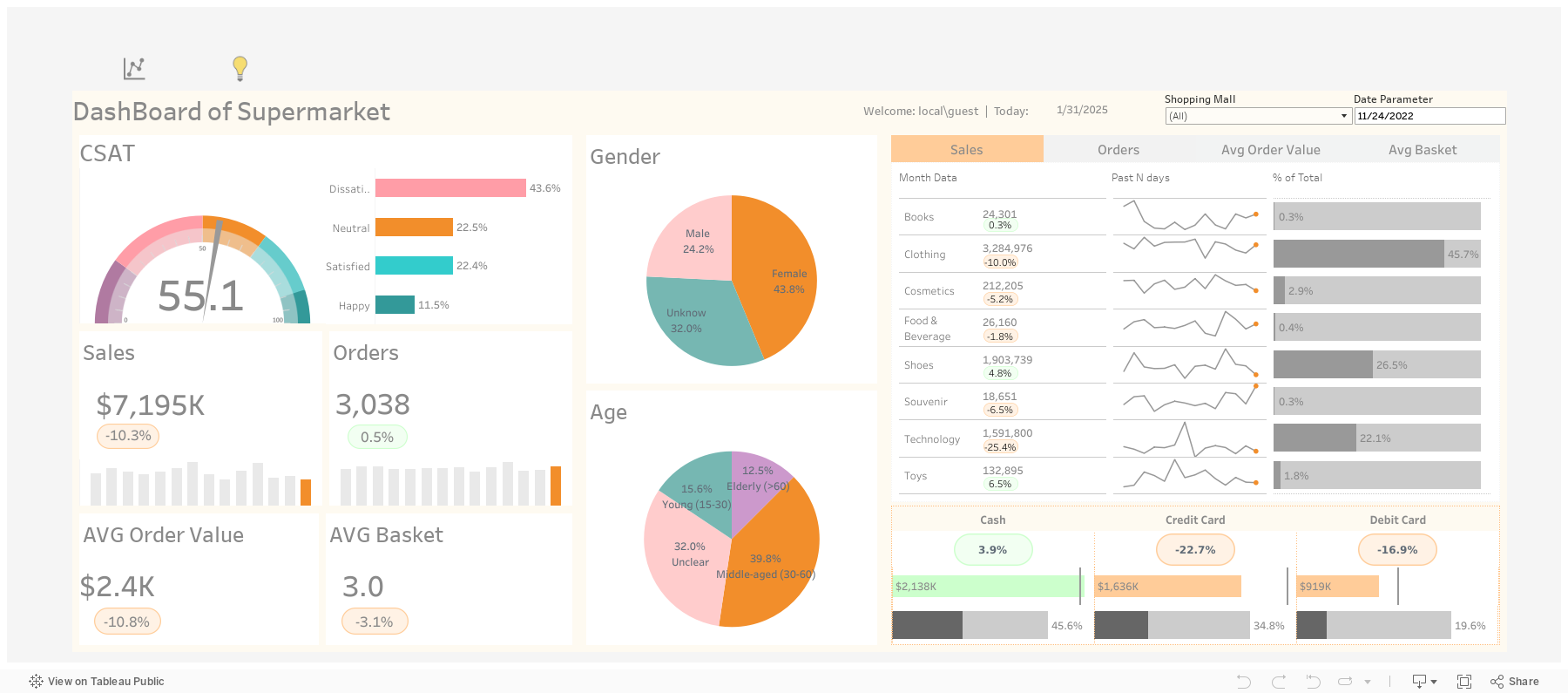Select the Technology category label

[x=932, y=439]
